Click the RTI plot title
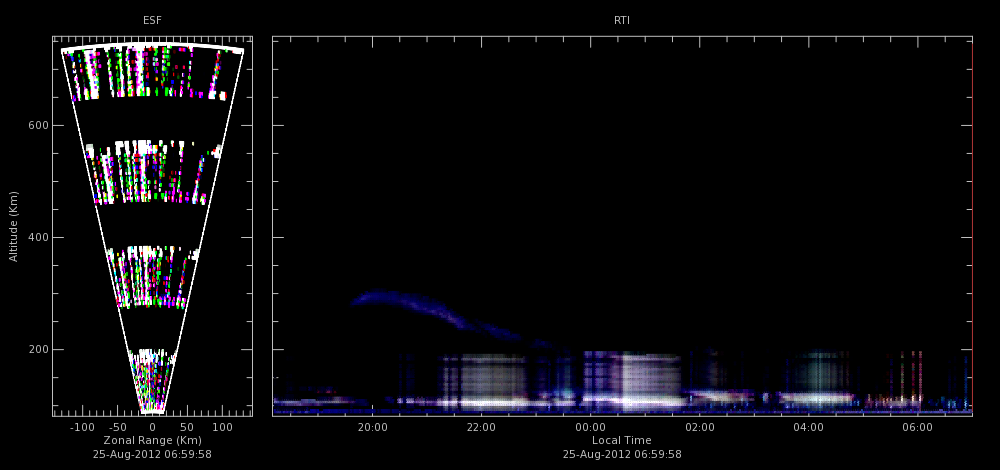 [622, 21]
